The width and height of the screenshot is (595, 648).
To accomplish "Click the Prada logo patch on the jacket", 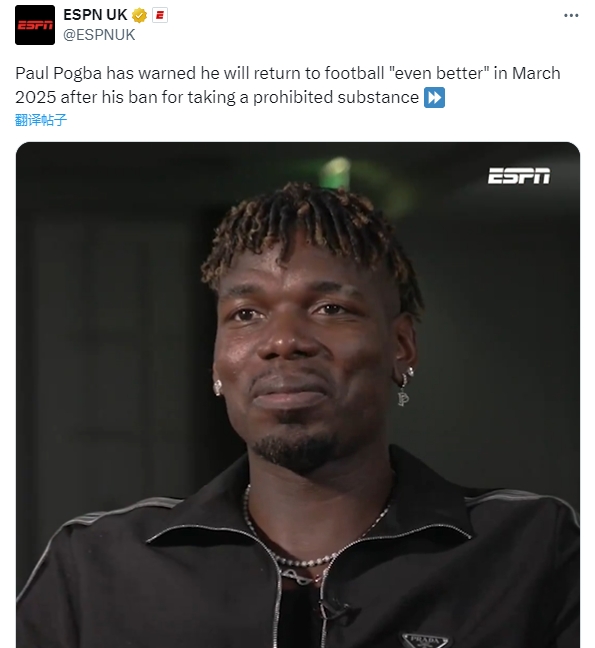I will tap(425, 640).
